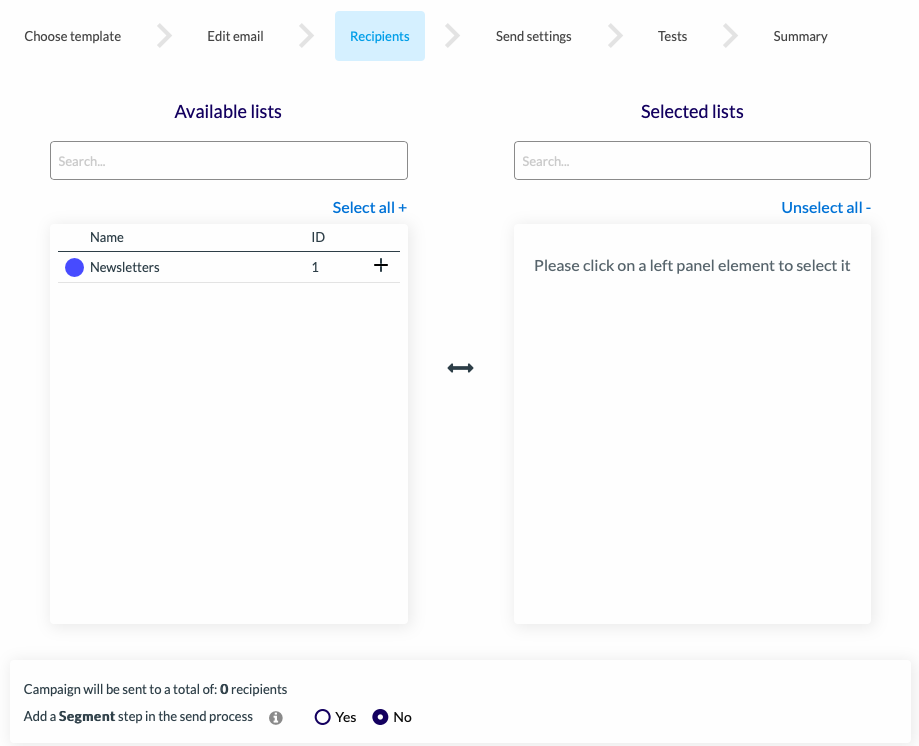Open the Tests step

click(x=672, y=36)
